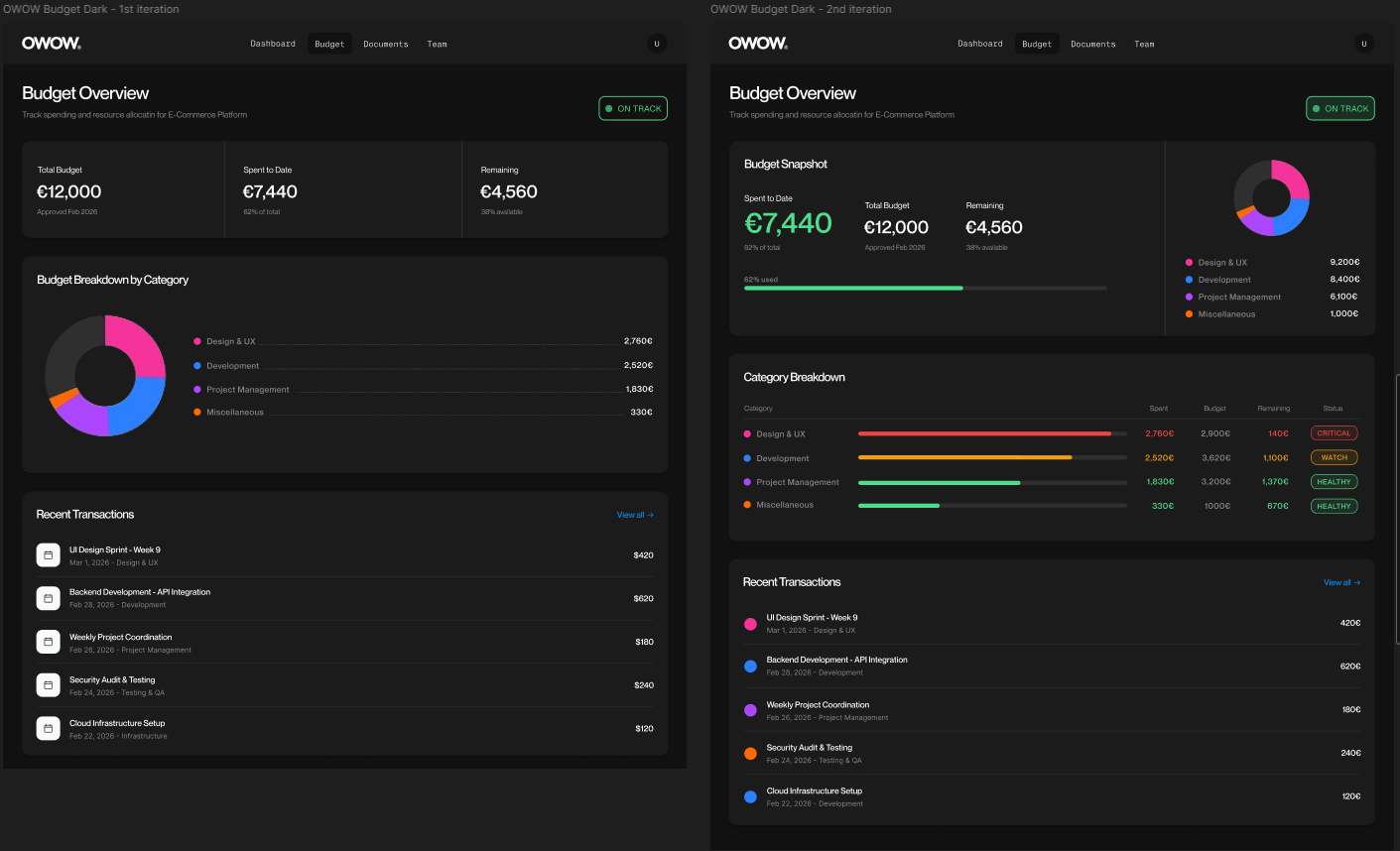This screenshot has width=1400, height=851.
Task: Open the user menu via the U avatar
Action: tap(658, 44)
